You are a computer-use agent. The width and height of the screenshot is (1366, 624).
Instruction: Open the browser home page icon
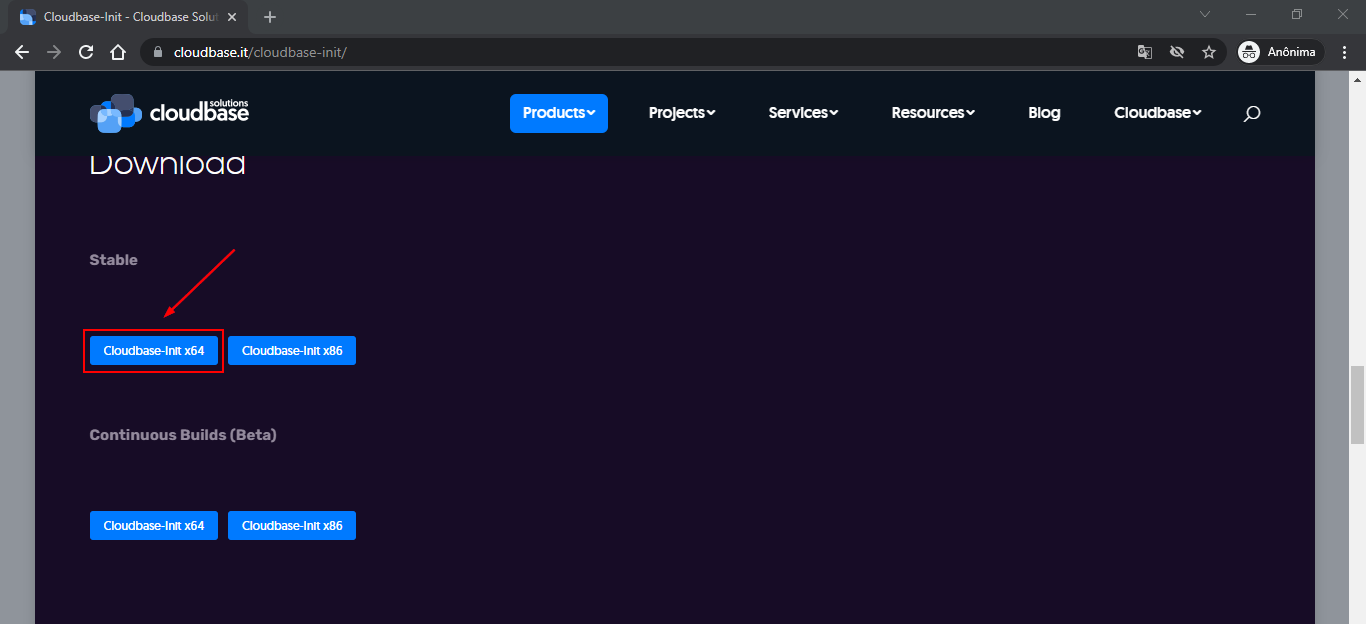118,52
